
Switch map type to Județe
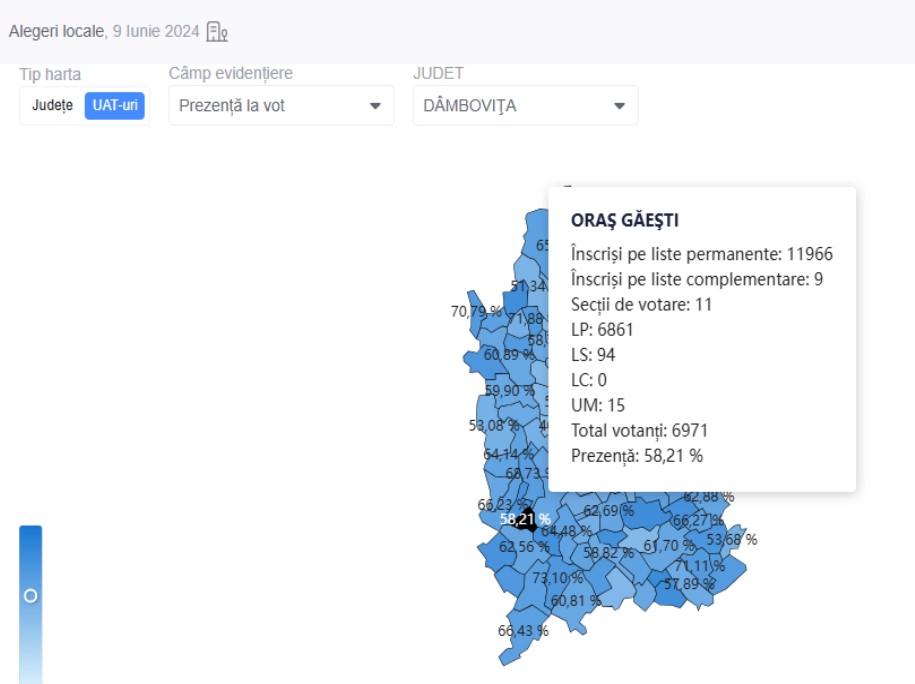[x=52, y=106]
